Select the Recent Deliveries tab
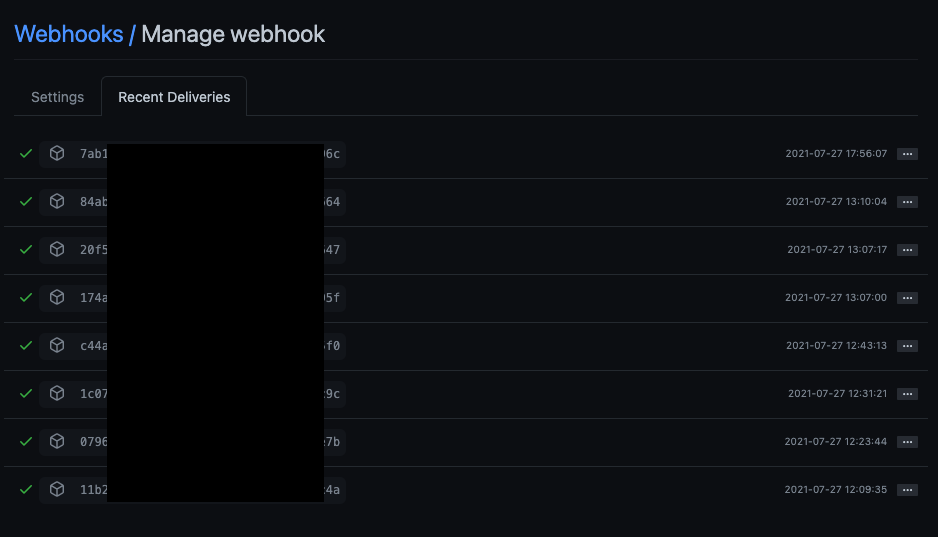Screen dimensions: 938x537 [x=174, y=97]
